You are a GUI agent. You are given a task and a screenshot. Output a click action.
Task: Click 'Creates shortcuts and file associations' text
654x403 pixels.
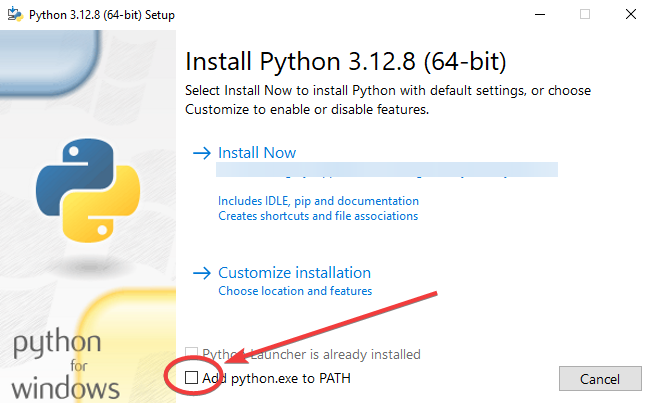318,216
